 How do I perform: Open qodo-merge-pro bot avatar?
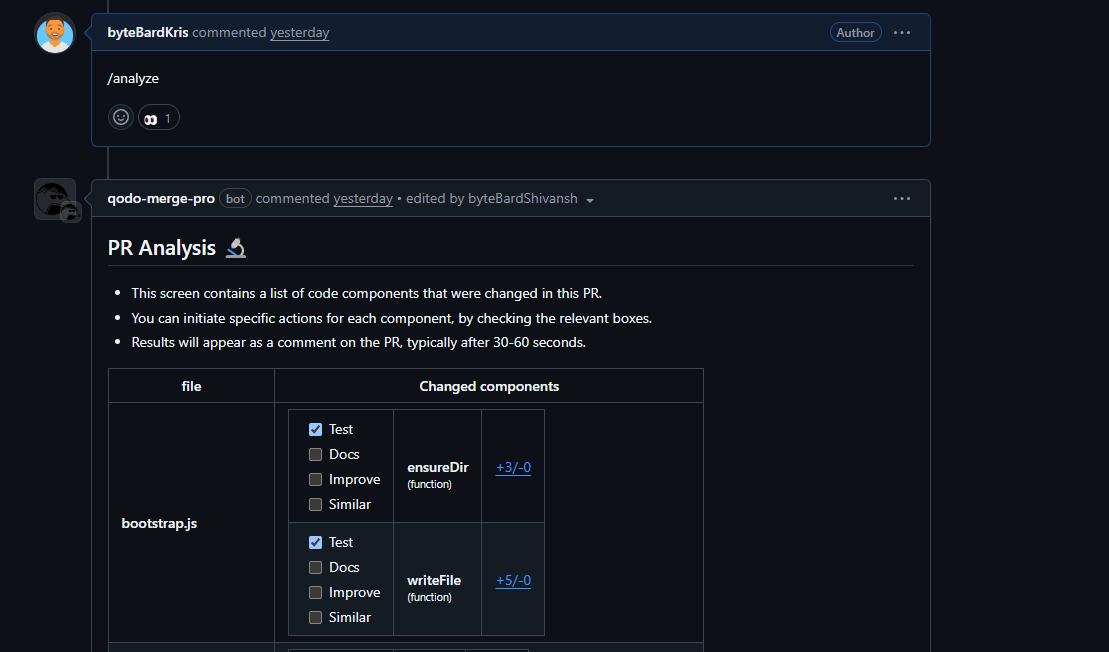click(55, 199)
